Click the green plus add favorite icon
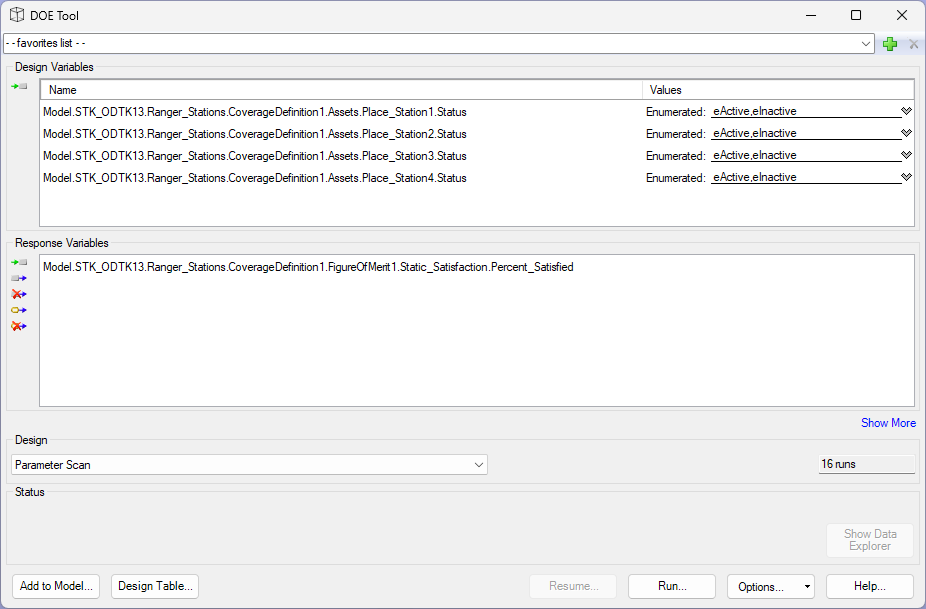This screenshot has width=926, height=609. tap(890, 44)
